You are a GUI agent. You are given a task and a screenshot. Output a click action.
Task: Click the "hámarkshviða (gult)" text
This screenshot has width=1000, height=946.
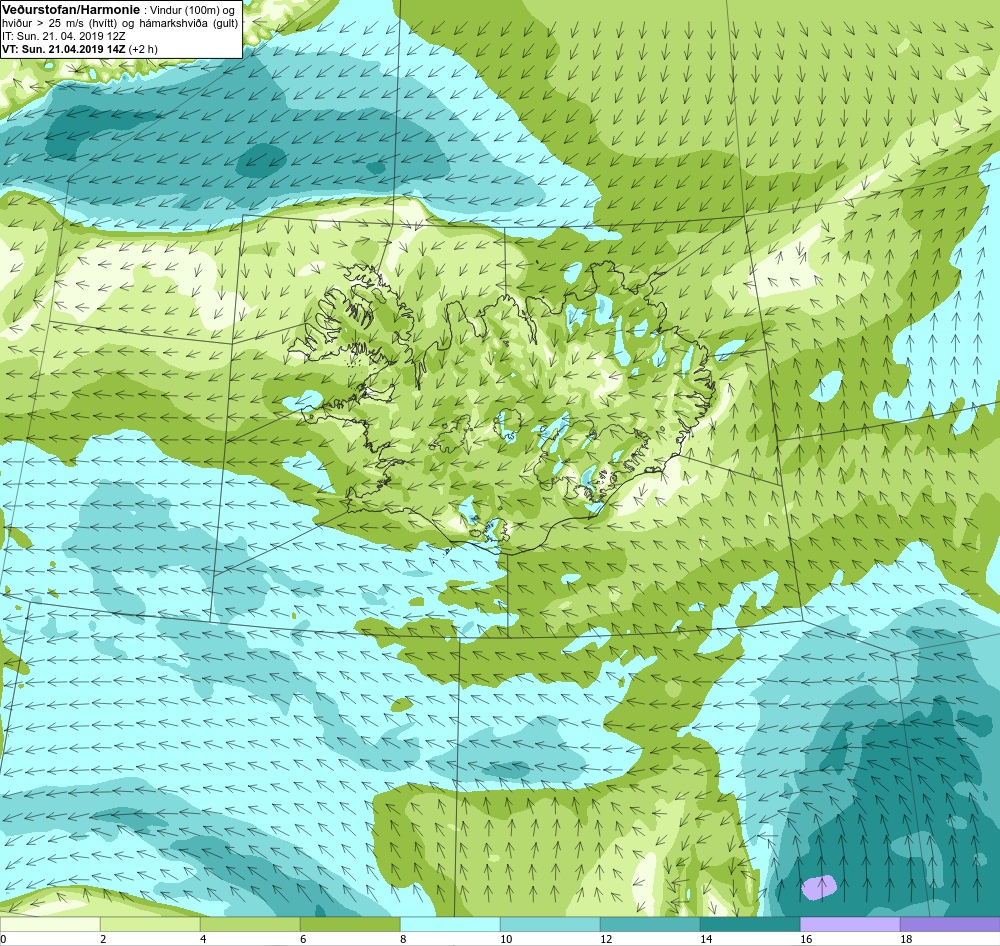point(191,24)
